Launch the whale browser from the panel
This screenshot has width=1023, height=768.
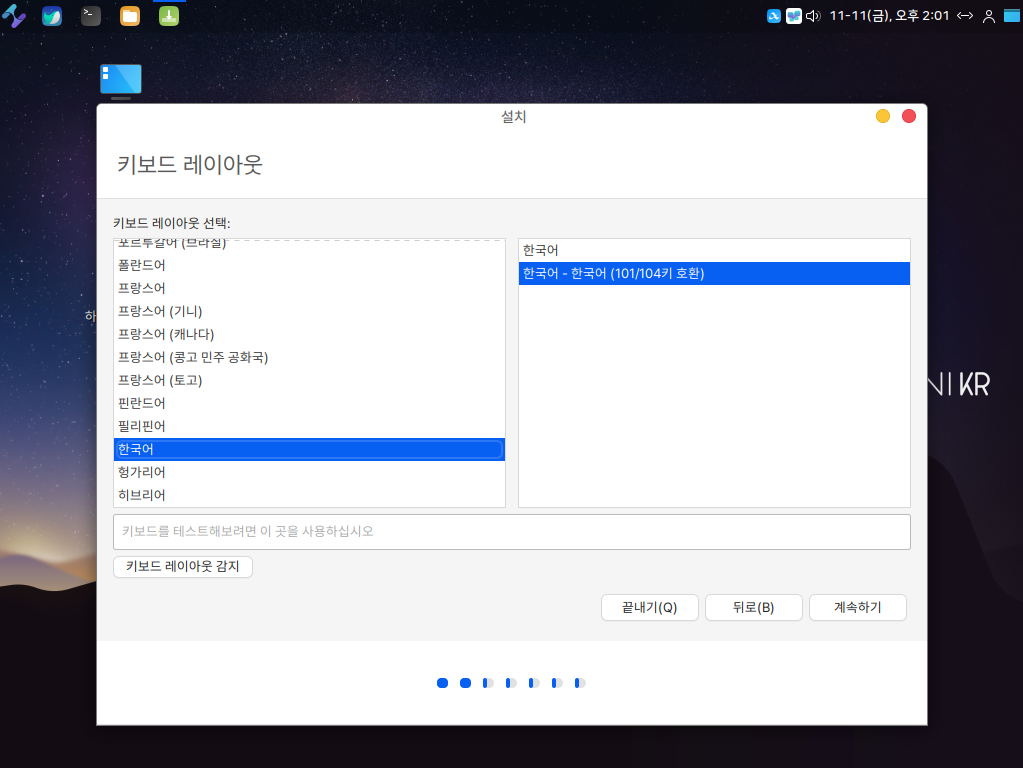52,16
